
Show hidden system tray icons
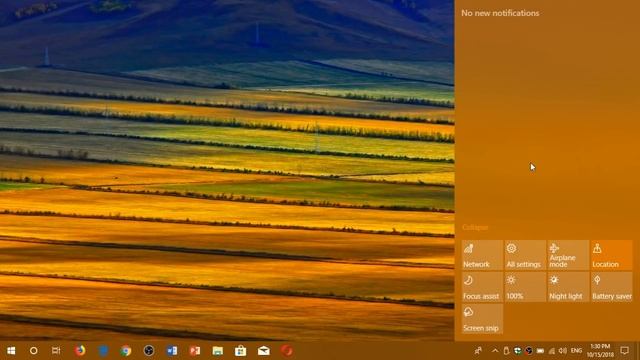click(x=495, y=351)
